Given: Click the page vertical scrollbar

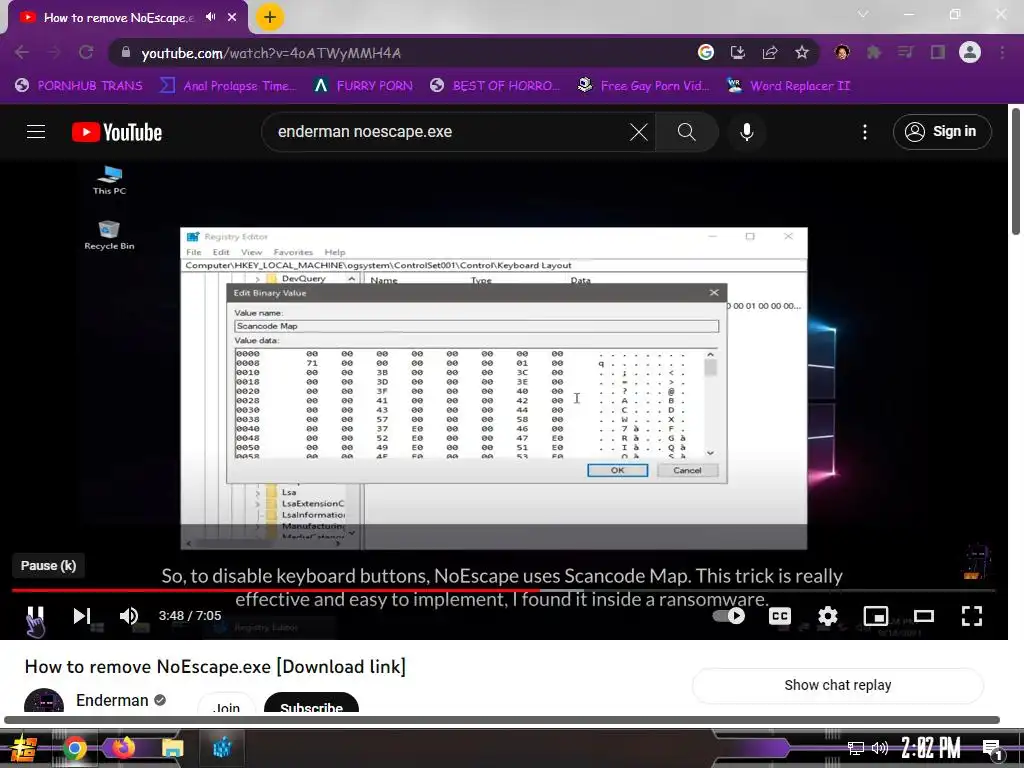Looking at the screenshot, I should point(1016,171).
